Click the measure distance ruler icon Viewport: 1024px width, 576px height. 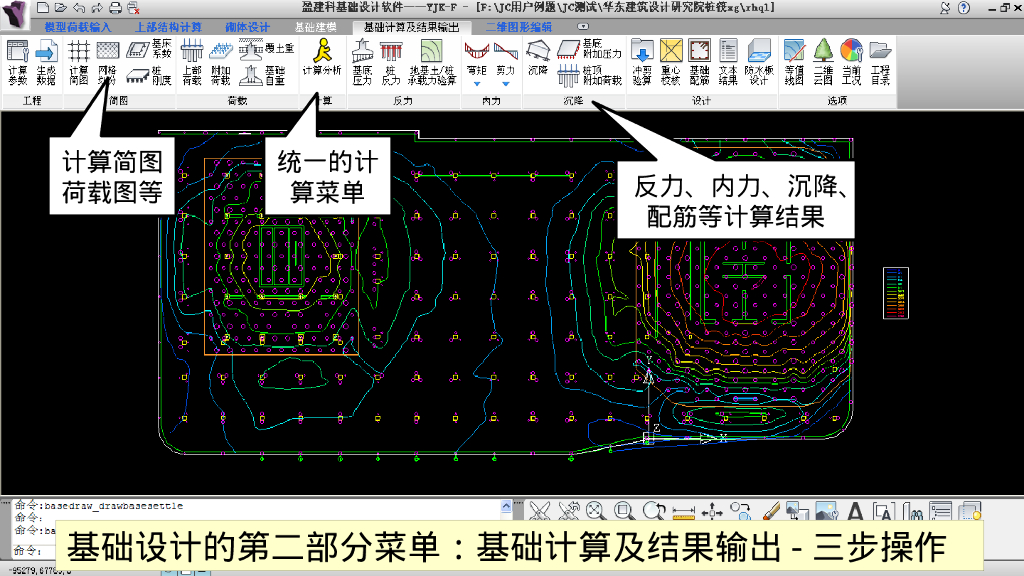pyautogui.click(x=682, y=512)
